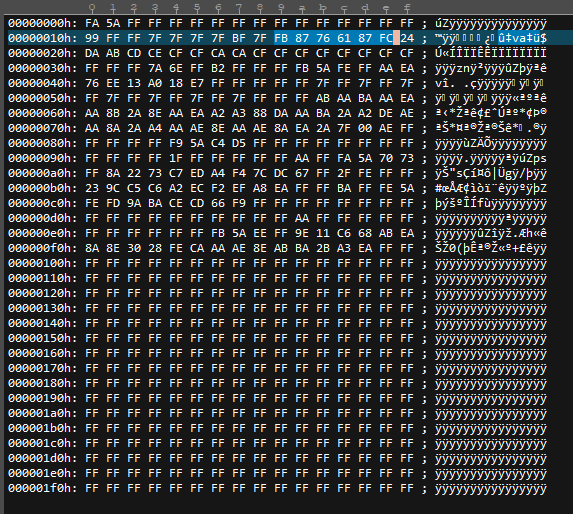Click byte 61 in row 00000010h
The width and height of the screenshot is (573, 514).
(344, 38)
